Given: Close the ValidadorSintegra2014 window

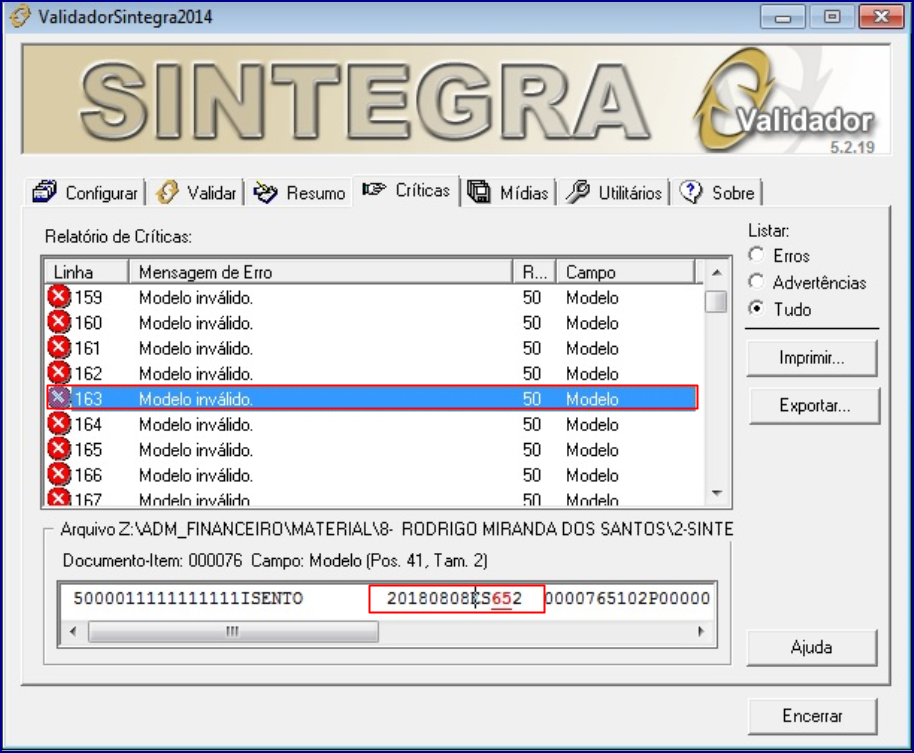Looking at the screenshot, I should (881, 17).
